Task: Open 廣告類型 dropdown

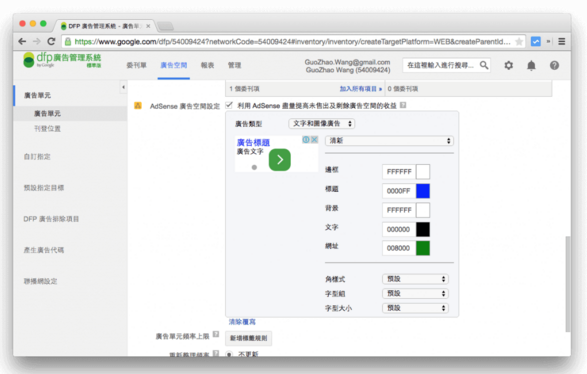Action: coord(322,124)
